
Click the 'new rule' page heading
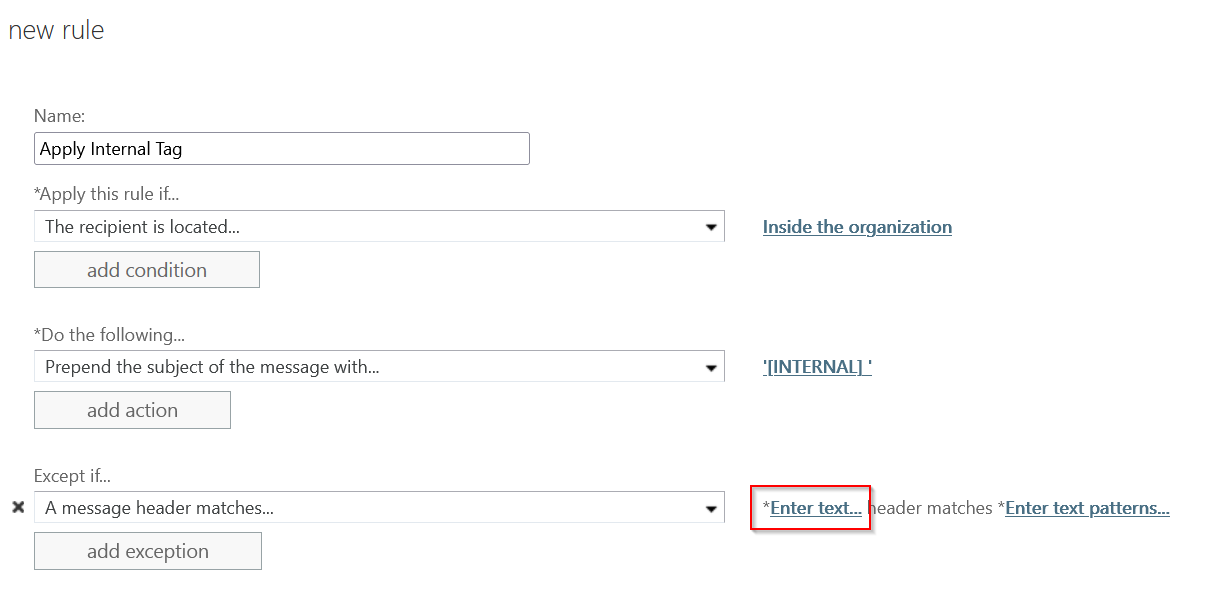[x=56, y=31]
